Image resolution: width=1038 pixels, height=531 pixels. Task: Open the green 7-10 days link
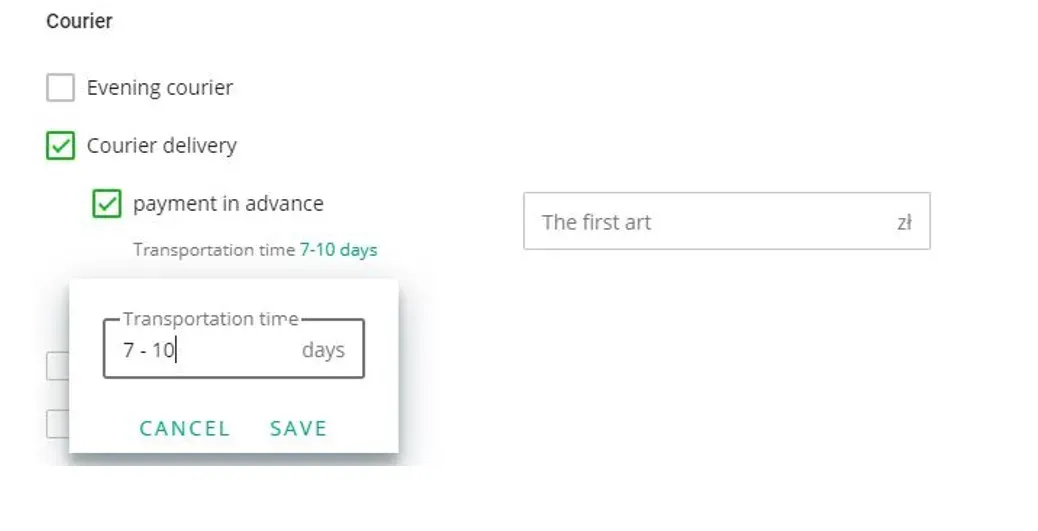point(338,250)
